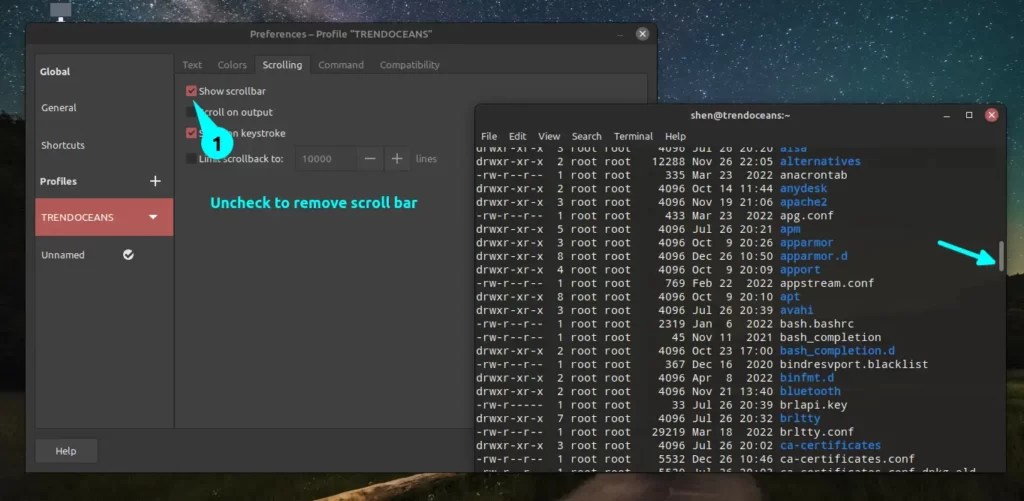Click the bluetooth directory name
This screenshot has width=1024, height=501.
point(810,391)
